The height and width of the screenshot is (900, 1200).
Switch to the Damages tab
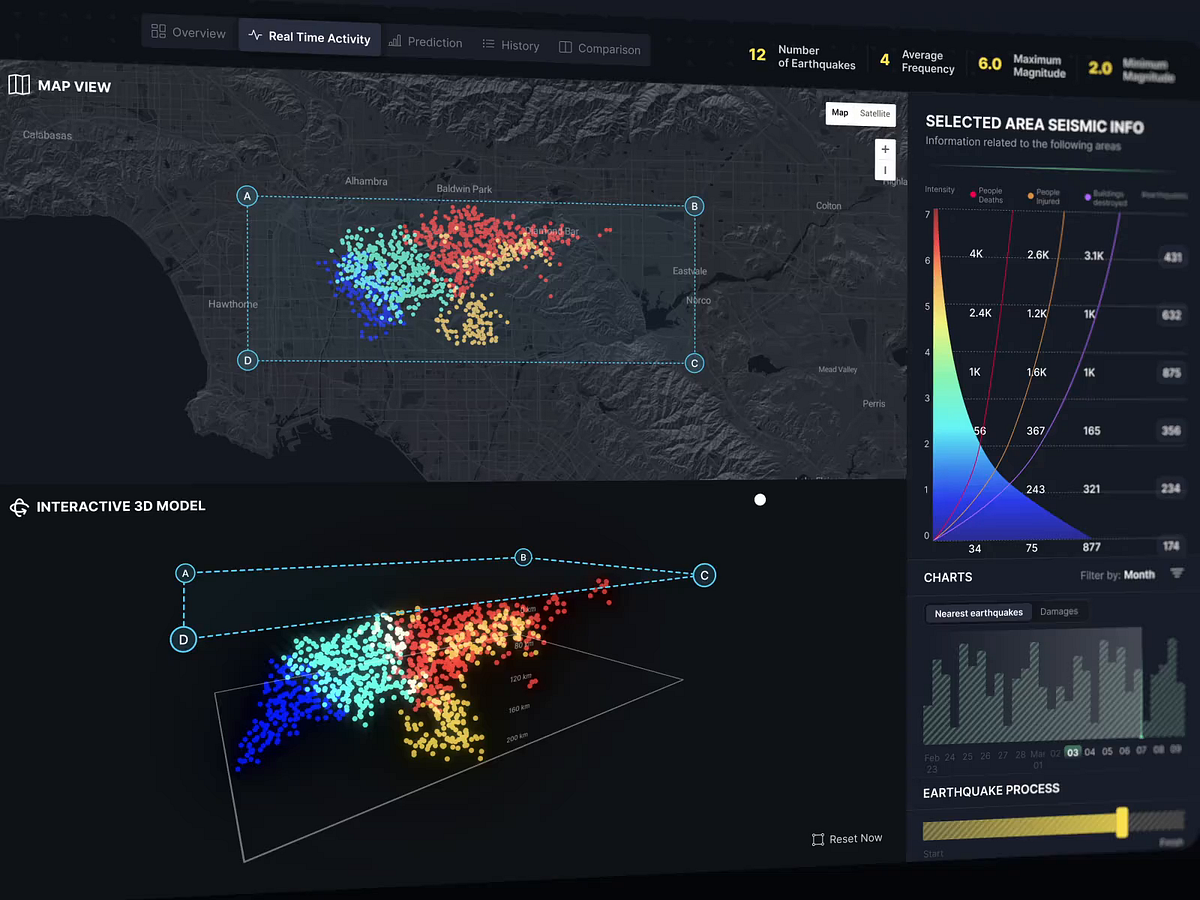coord(1059,611)
